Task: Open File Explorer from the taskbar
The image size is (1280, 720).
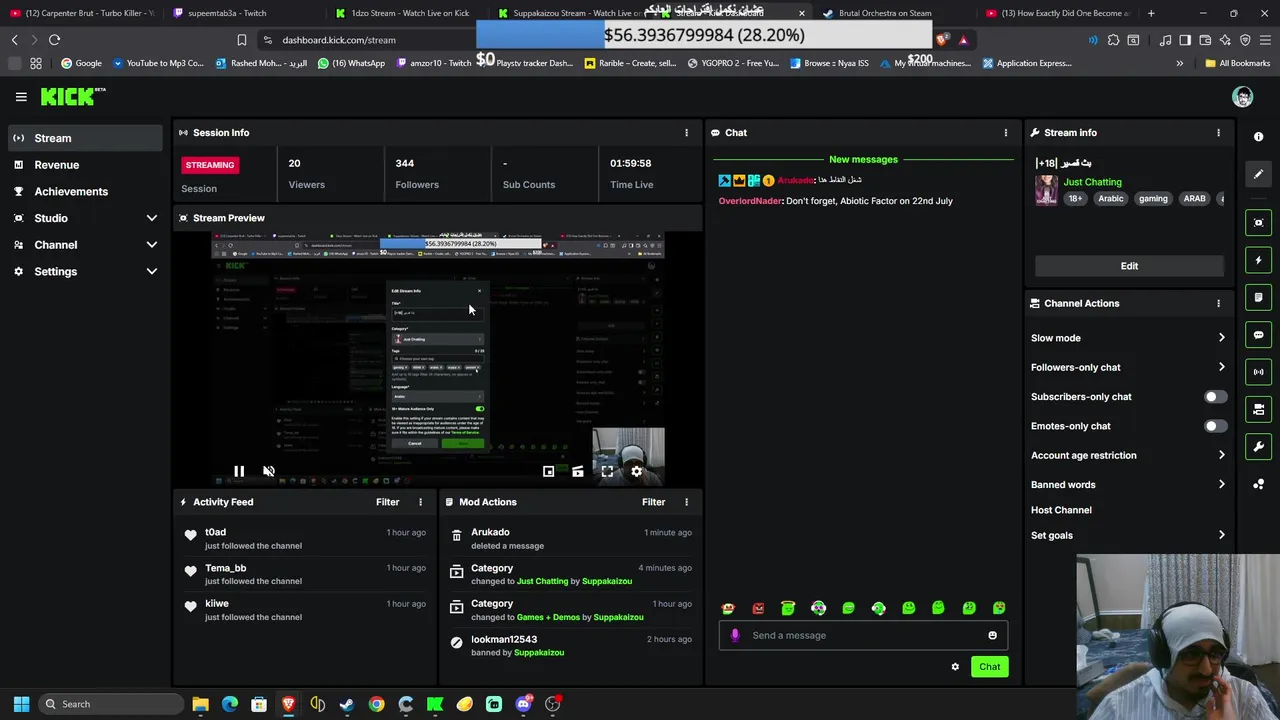Action: tap(200, 704)
